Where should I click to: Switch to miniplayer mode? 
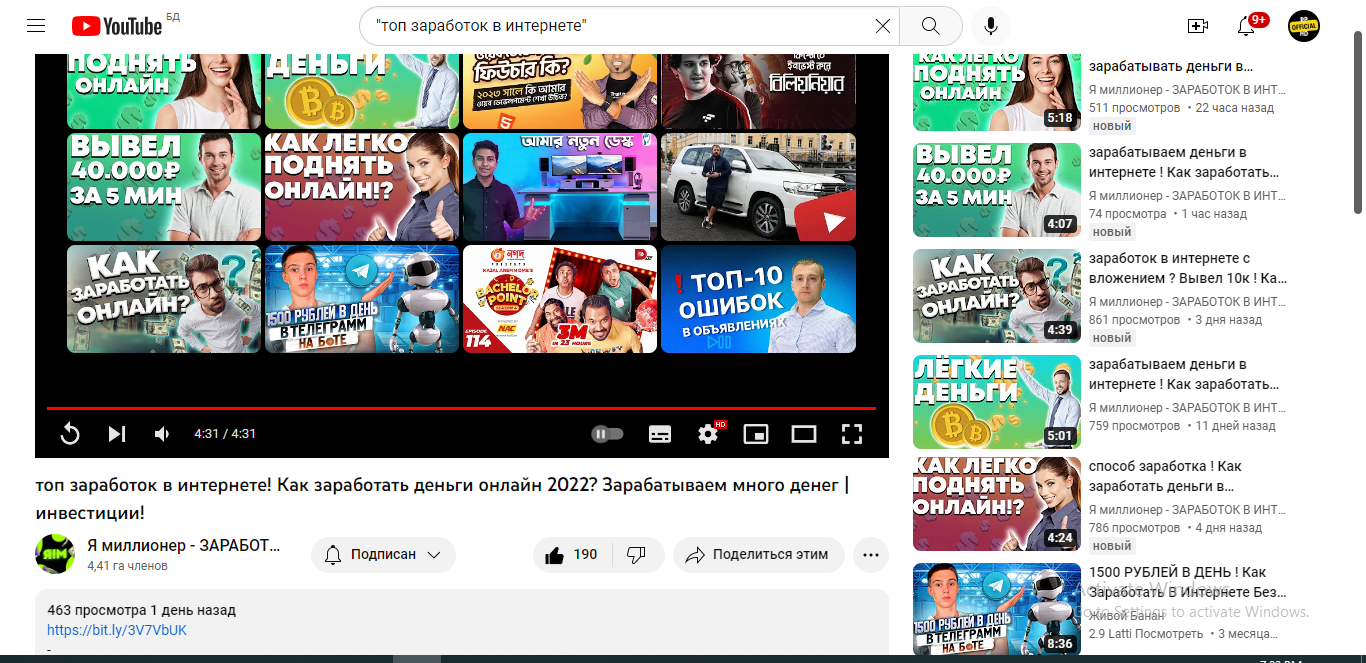pyautogui.click(x=757, y=434)
